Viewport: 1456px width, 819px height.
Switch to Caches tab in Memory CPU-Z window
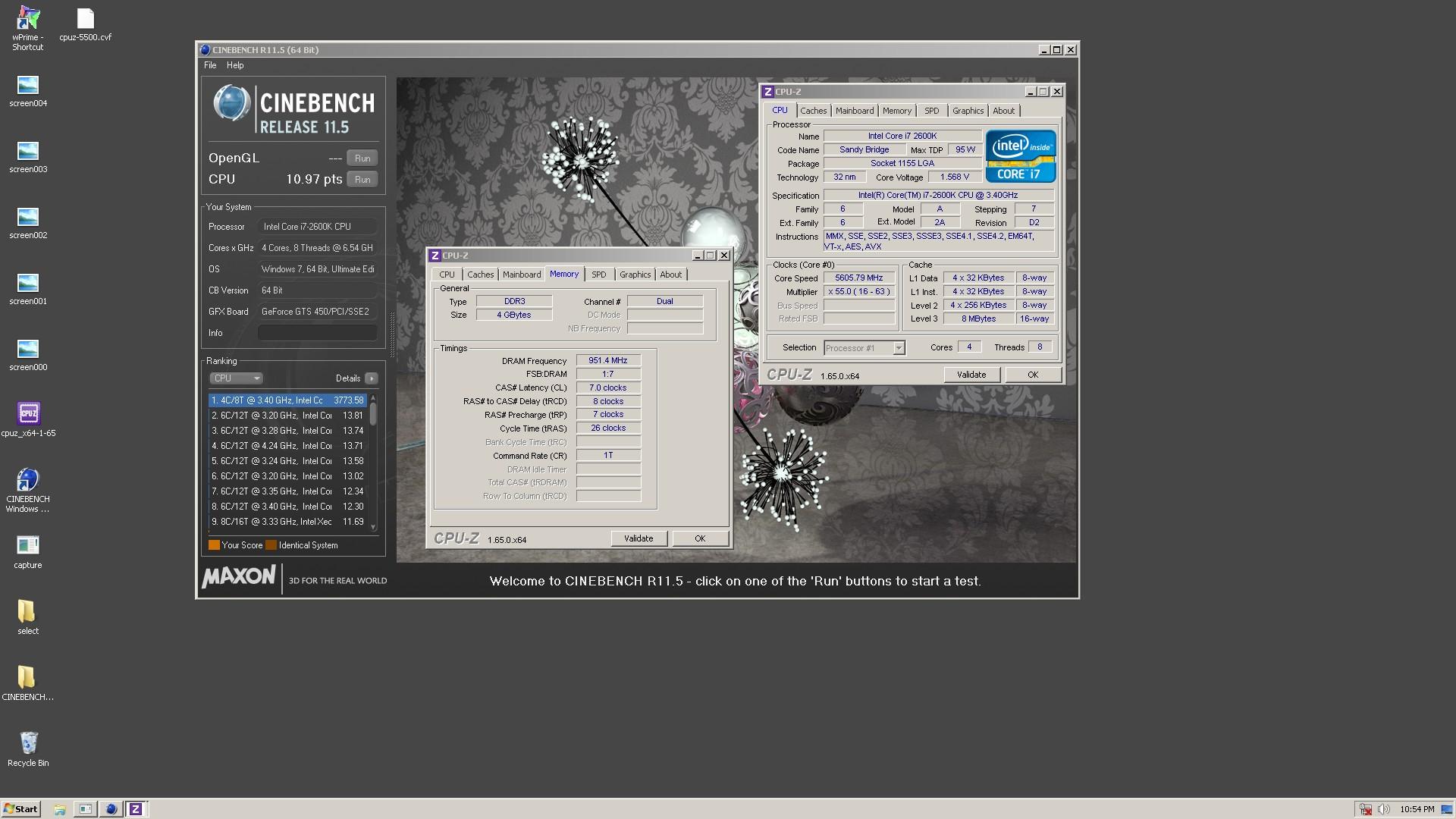pyautogui.click(x=480, y=275)
